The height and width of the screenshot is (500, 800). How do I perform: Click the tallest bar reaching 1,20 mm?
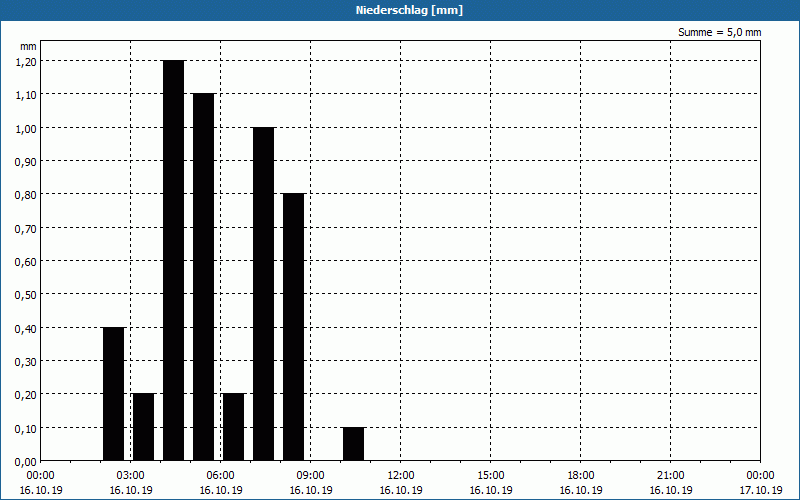[x=173, y=260]
